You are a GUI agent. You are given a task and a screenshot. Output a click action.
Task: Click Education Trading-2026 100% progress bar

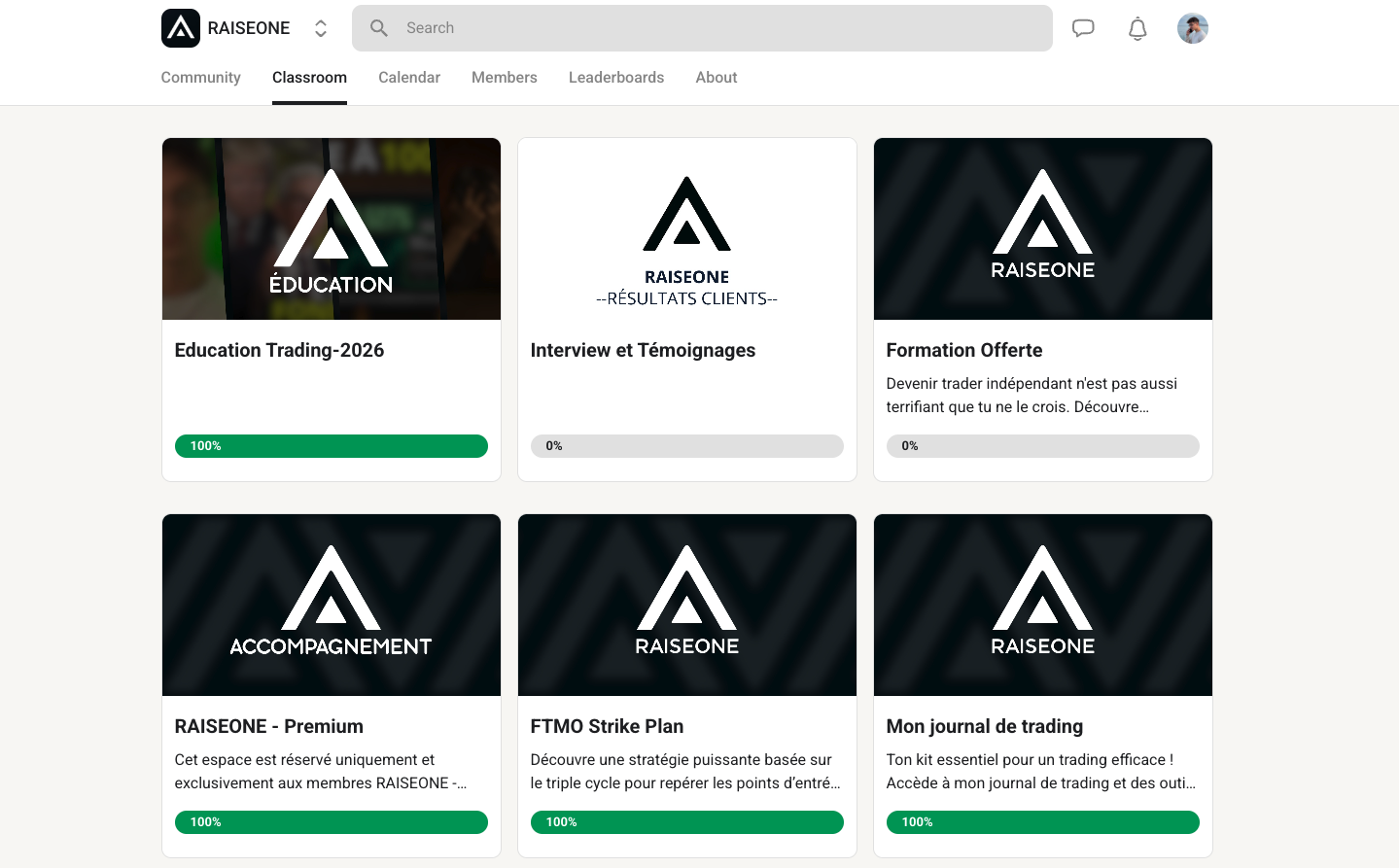coord(332,446)
